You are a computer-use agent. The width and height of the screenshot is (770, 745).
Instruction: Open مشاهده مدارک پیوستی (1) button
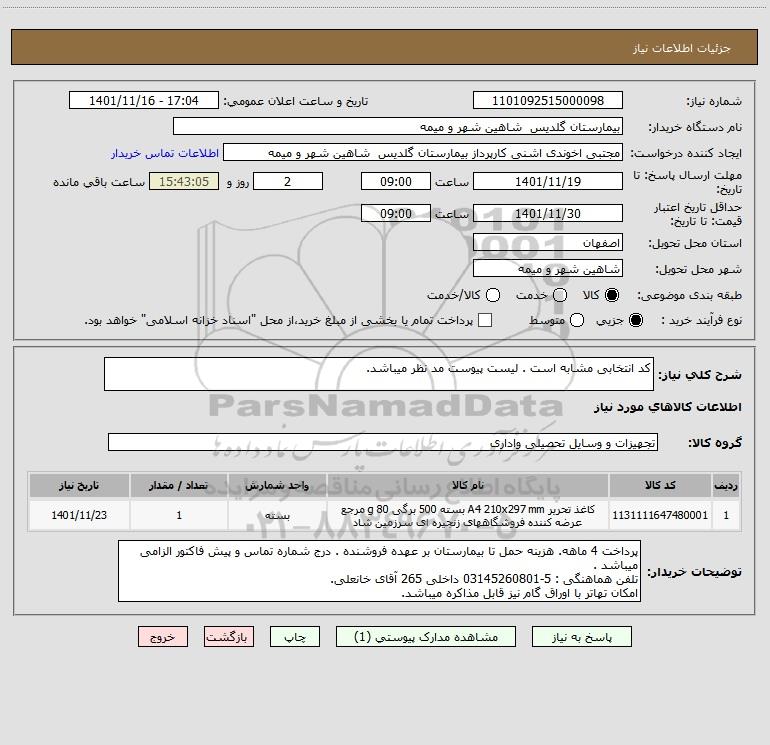point(426,637)
